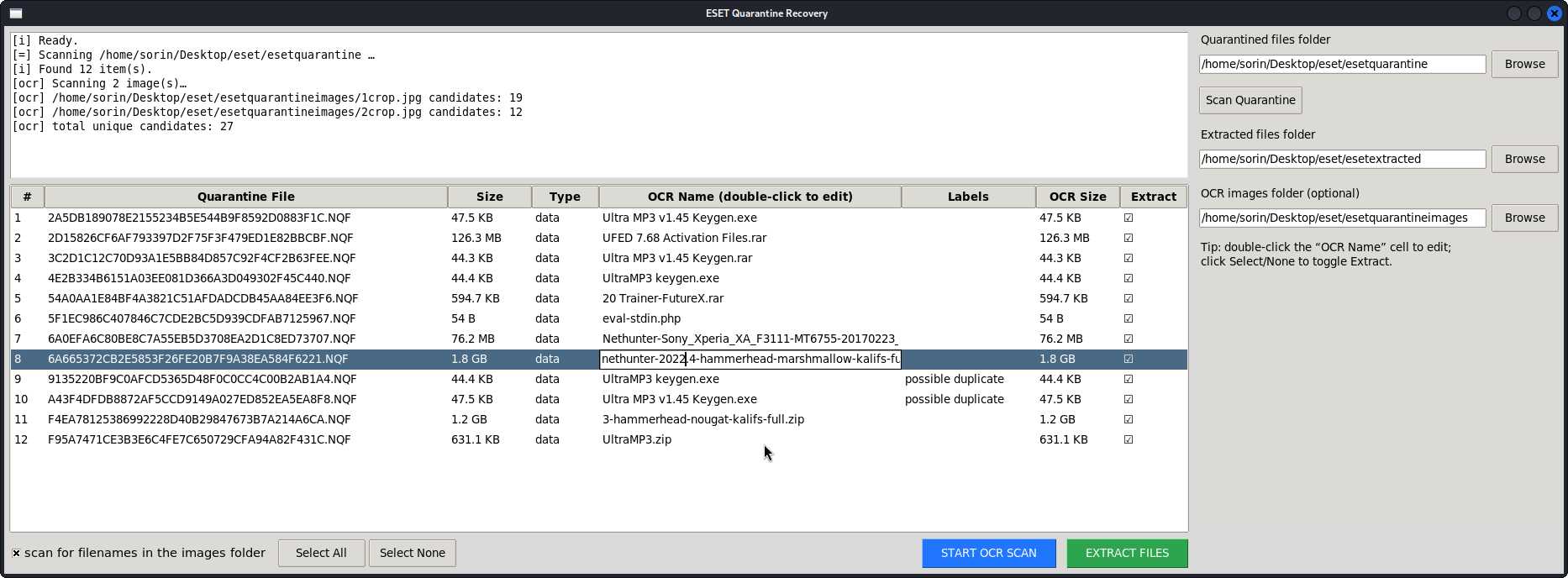Image resolution: width=1568 pixels, height=578 pixels.
Task: Toggle Extract checkbox for row 9
Action: 1129,379
